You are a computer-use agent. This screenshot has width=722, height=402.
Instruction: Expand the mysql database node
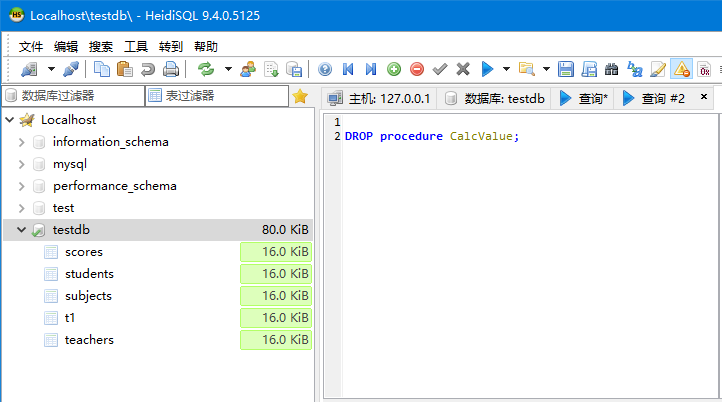click(x=22, y=164)
